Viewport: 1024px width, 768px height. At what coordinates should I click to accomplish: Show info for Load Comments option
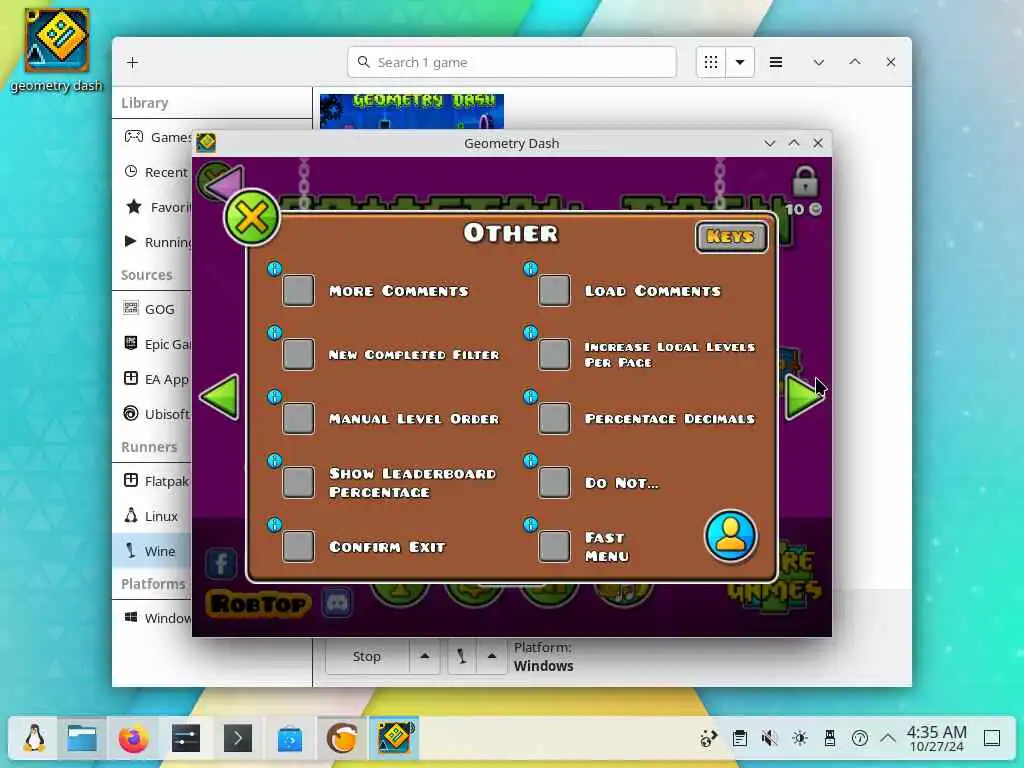[530, 268]
